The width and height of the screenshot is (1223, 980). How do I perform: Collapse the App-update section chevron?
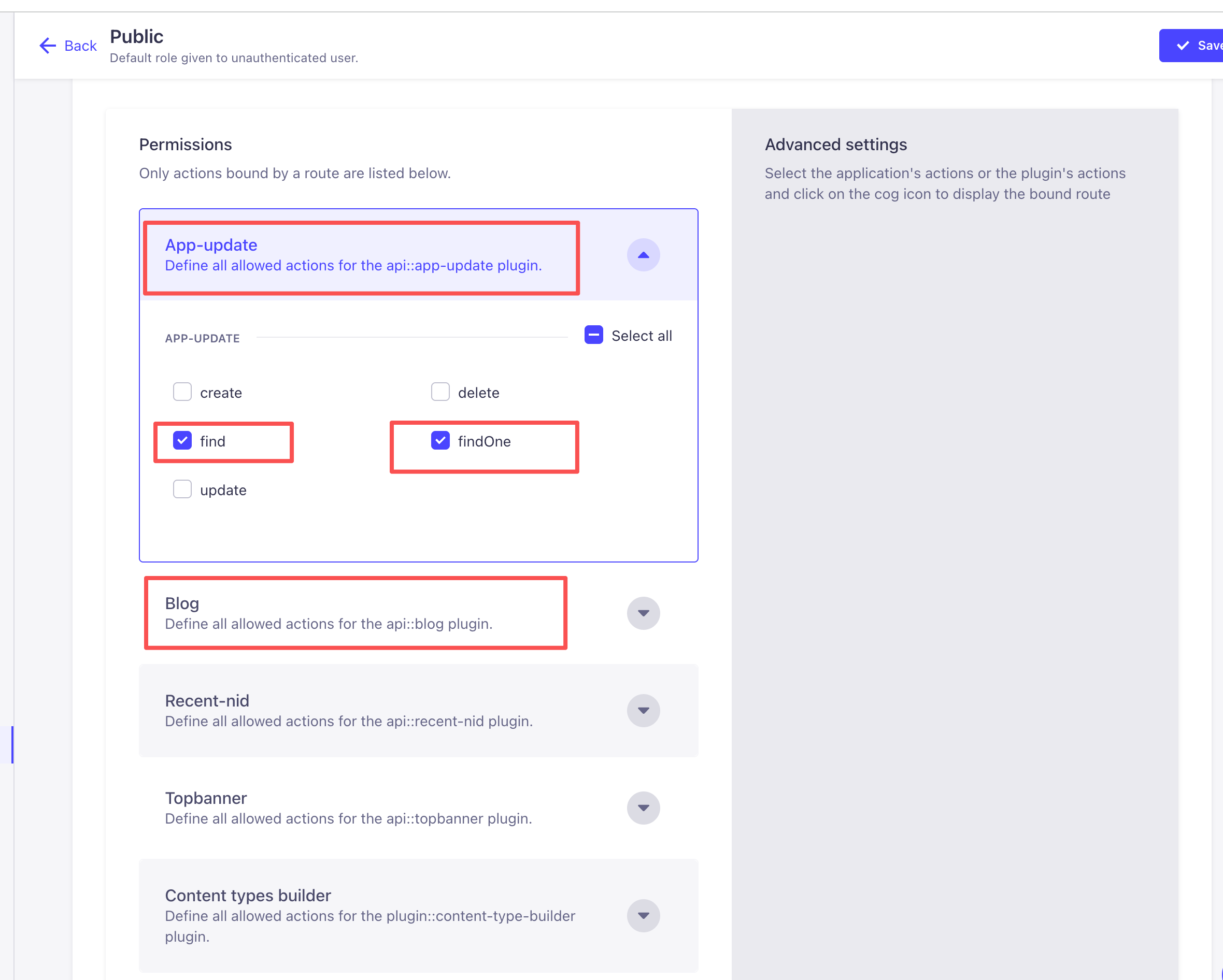[643, 255]
